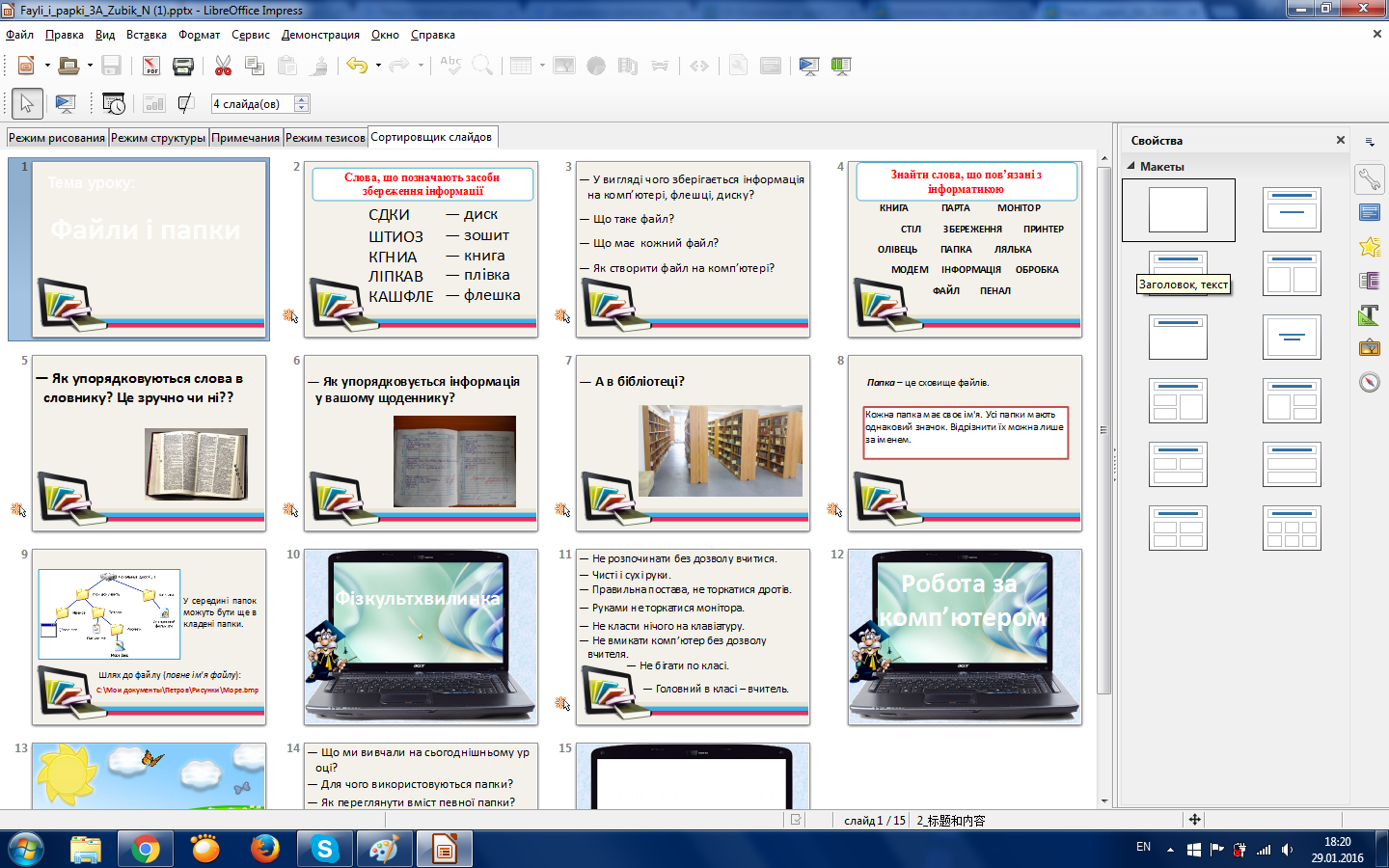Switch to Режим тезисов tab
The image size is (1389, 868).
(x=325, y=138)
